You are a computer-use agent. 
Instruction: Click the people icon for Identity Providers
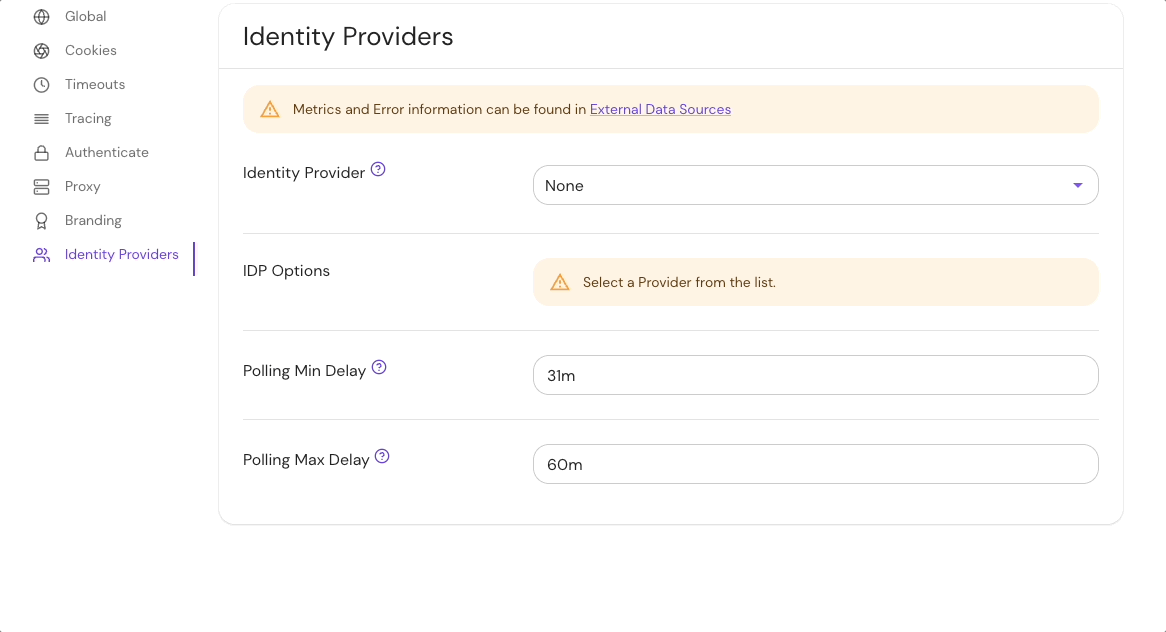pyautogui.click(x=41, y=254)
